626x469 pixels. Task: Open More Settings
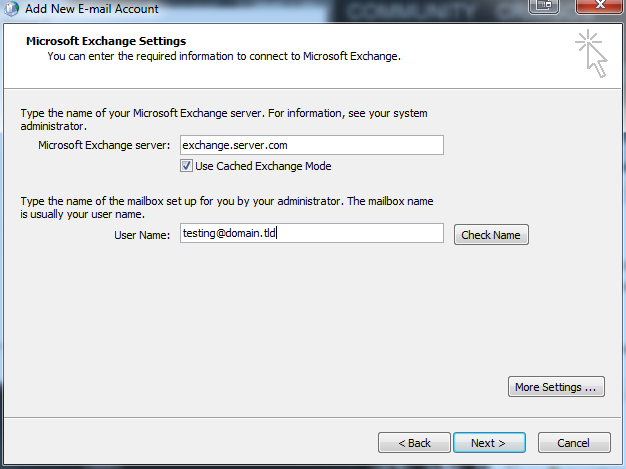click(x=556, y=387)
